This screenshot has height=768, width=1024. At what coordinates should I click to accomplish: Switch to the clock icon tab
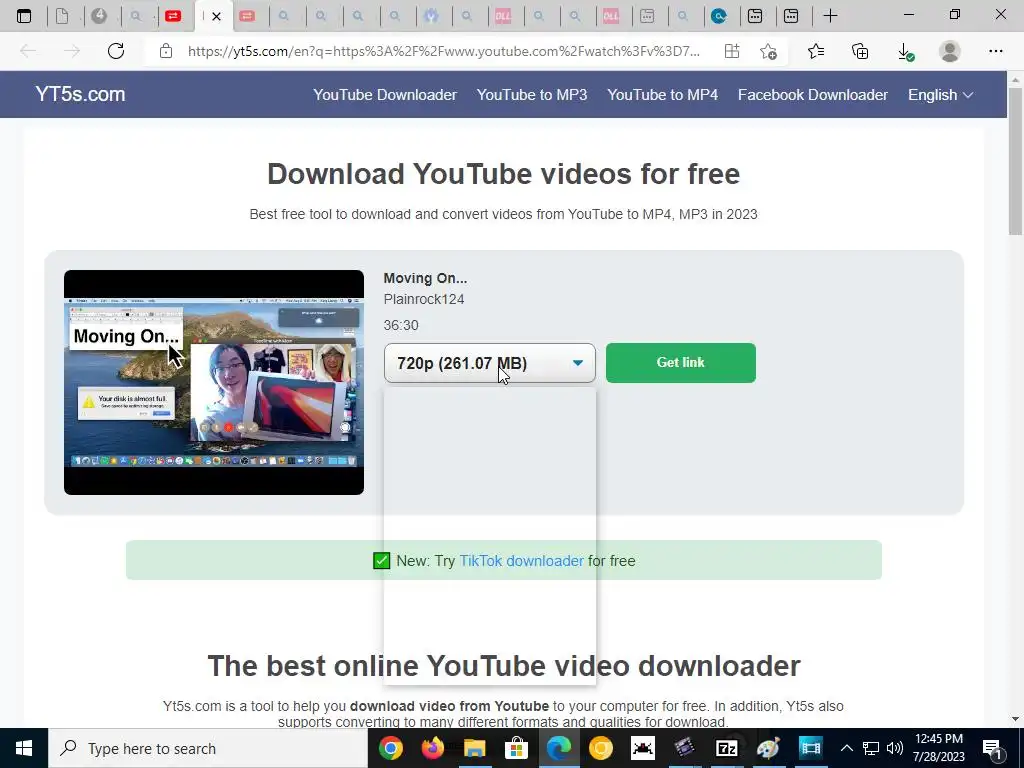tap(99, 16)
